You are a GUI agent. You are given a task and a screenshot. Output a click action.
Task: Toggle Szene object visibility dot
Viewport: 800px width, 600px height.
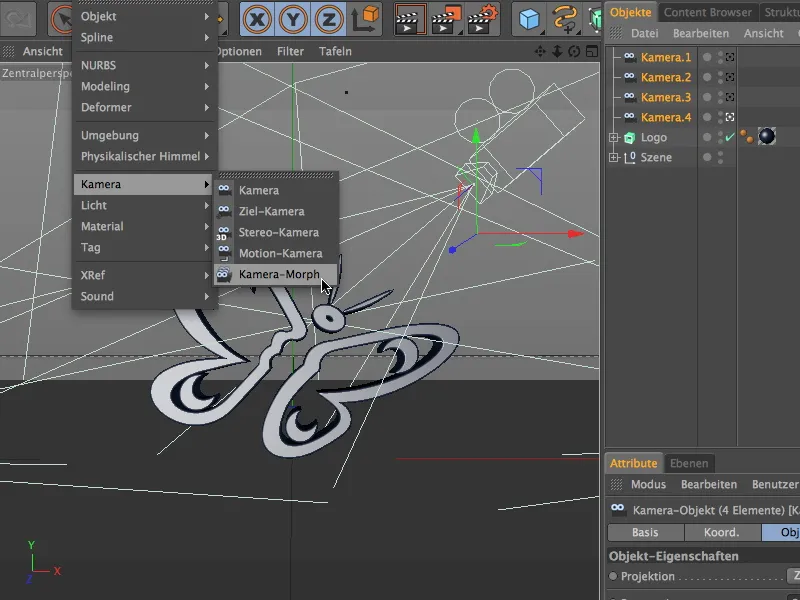[707, 157]
